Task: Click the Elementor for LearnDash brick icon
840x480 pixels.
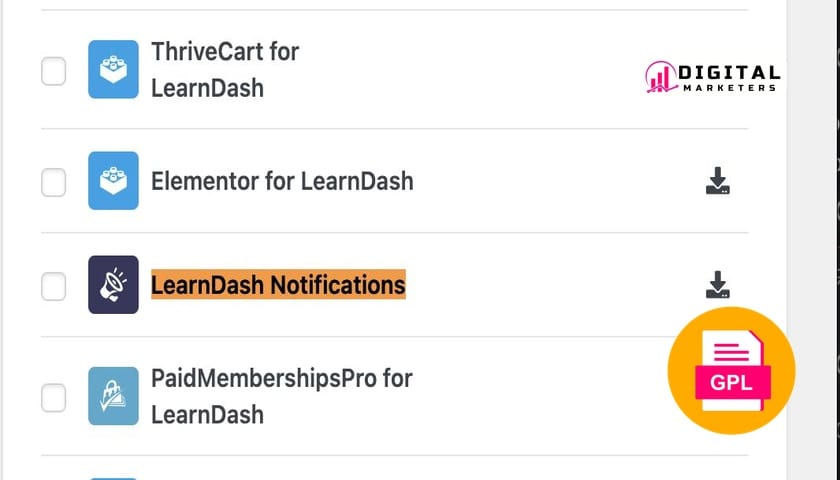Action: point(113,181)
